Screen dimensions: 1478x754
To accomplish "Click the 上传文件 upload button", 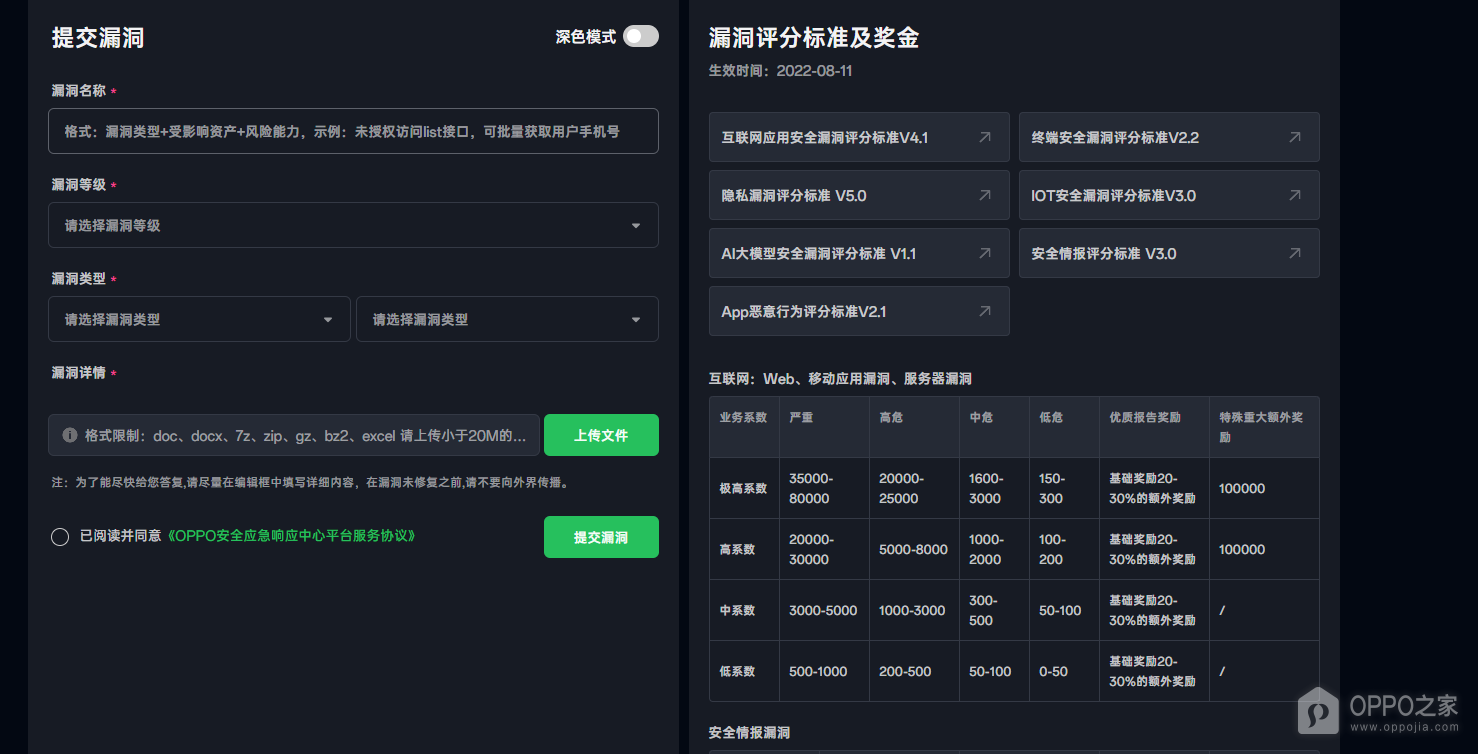I will pyautogui.click(x=601, y=435).
